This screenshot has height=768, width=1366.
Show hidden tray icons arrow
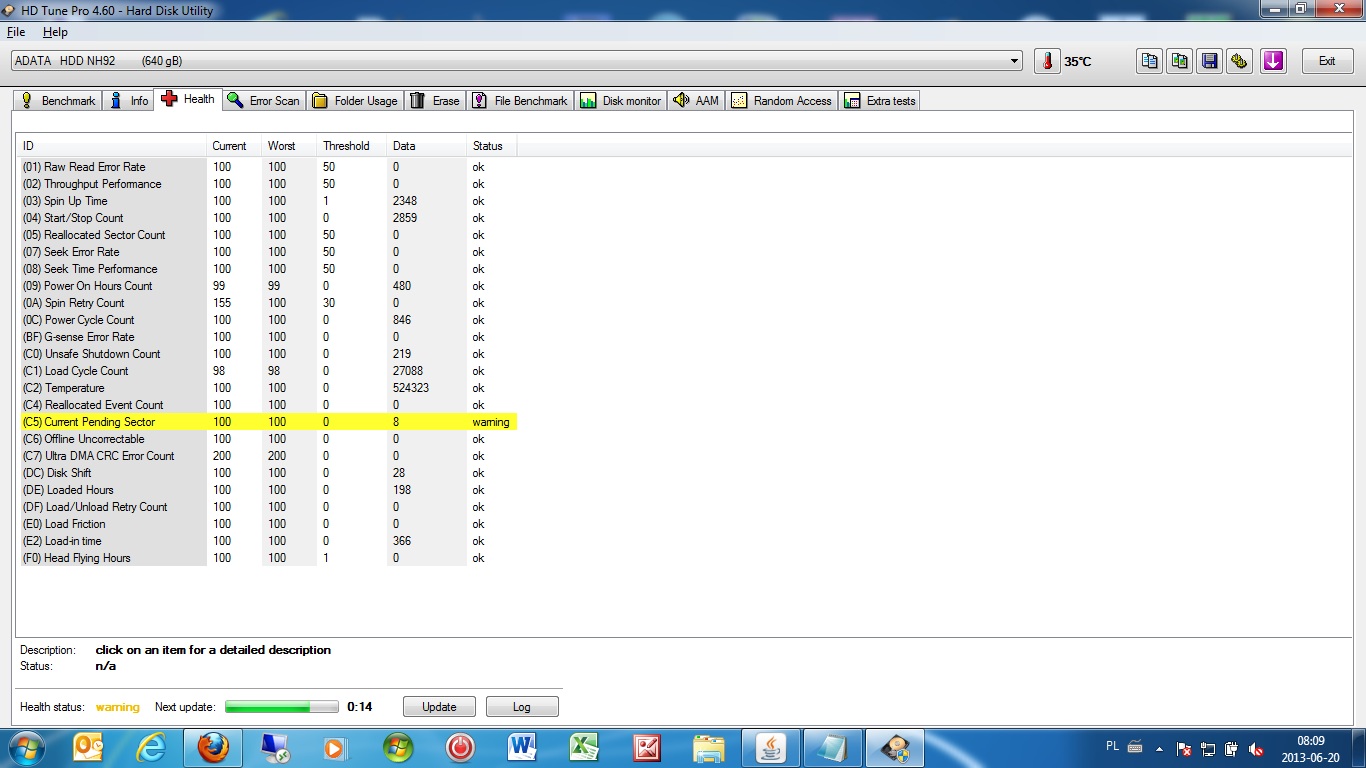1160,748
